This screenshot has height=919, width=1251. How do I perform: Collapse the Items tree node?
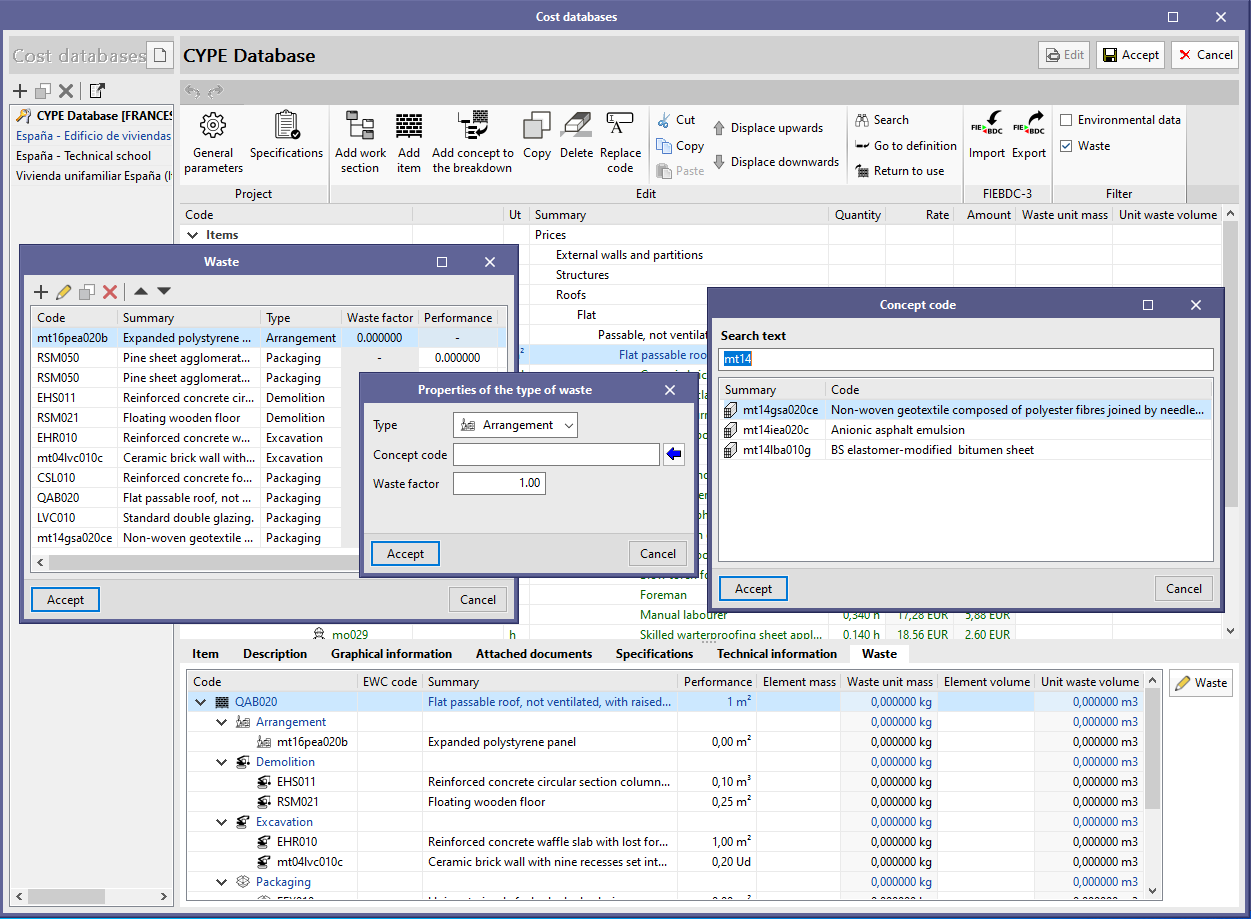point(192,235)
